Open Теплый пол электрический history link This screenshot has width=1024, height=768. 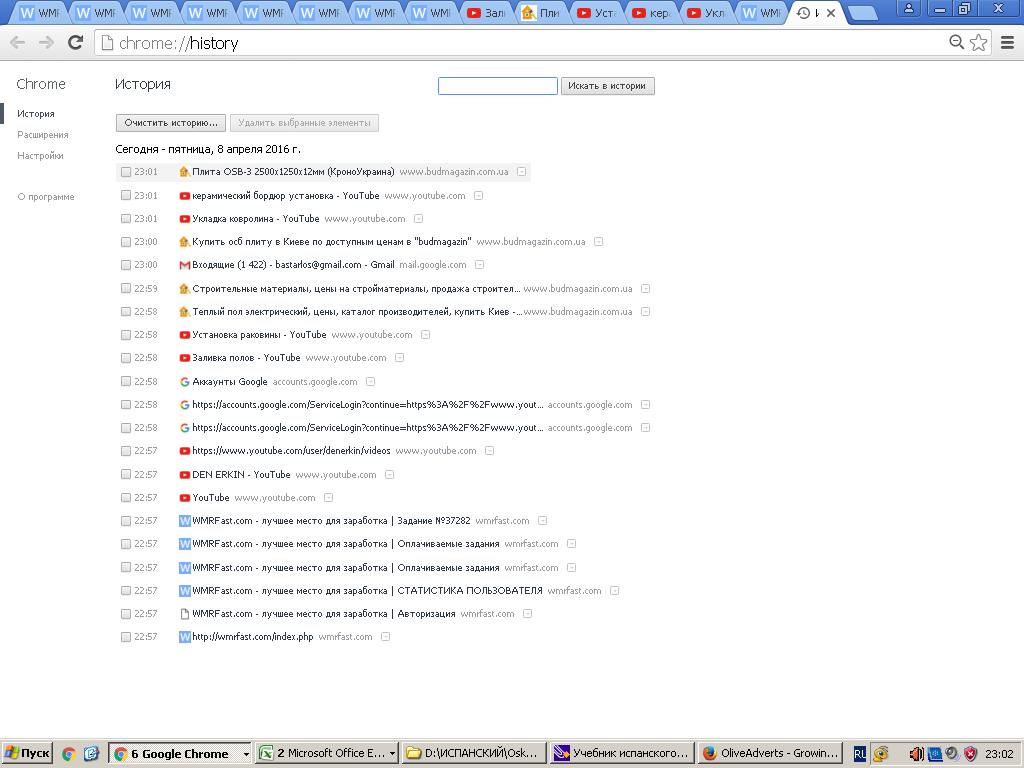357,312
